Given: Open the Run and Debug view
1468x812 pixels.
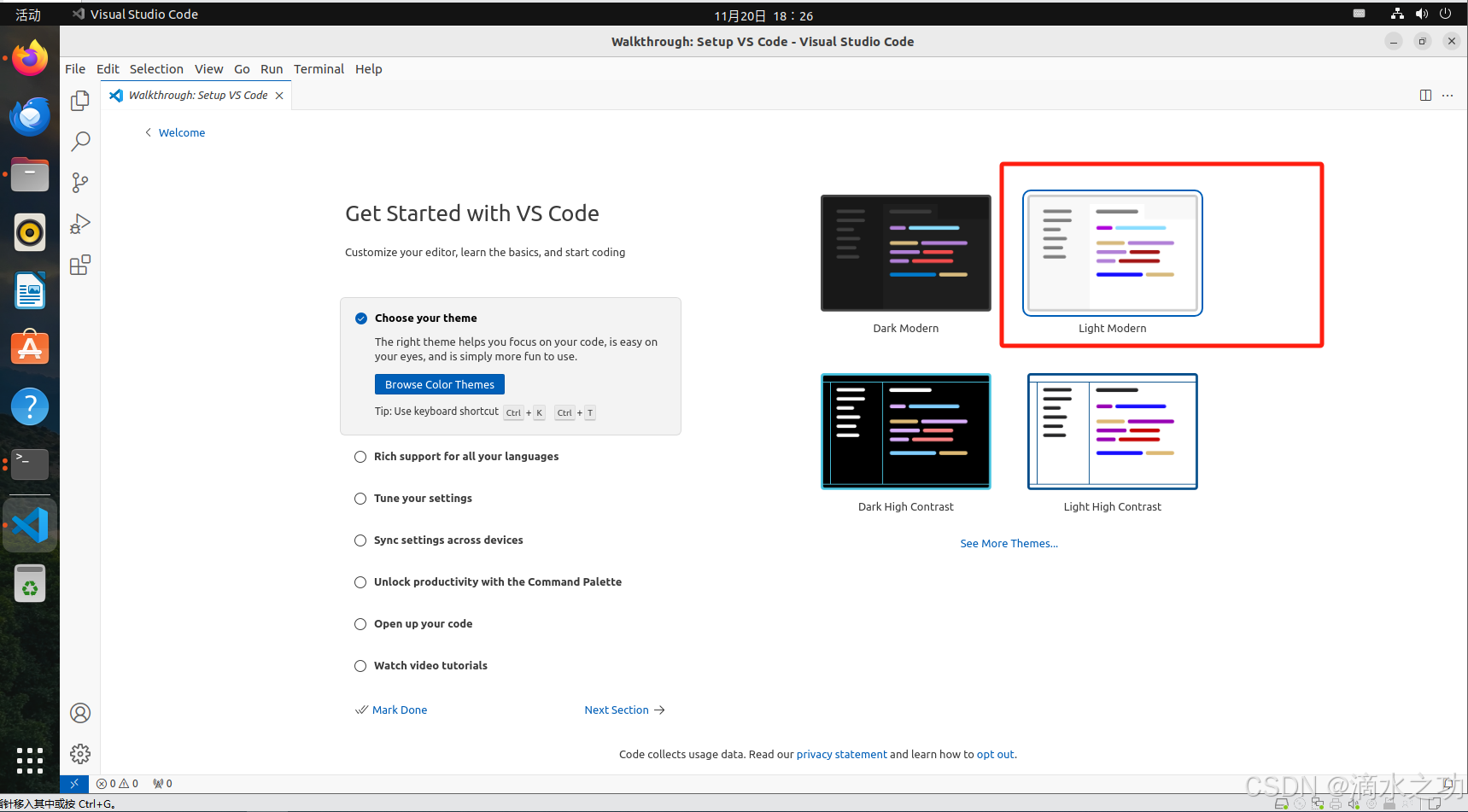Looking at the screenshot, I should click(80, 224).
